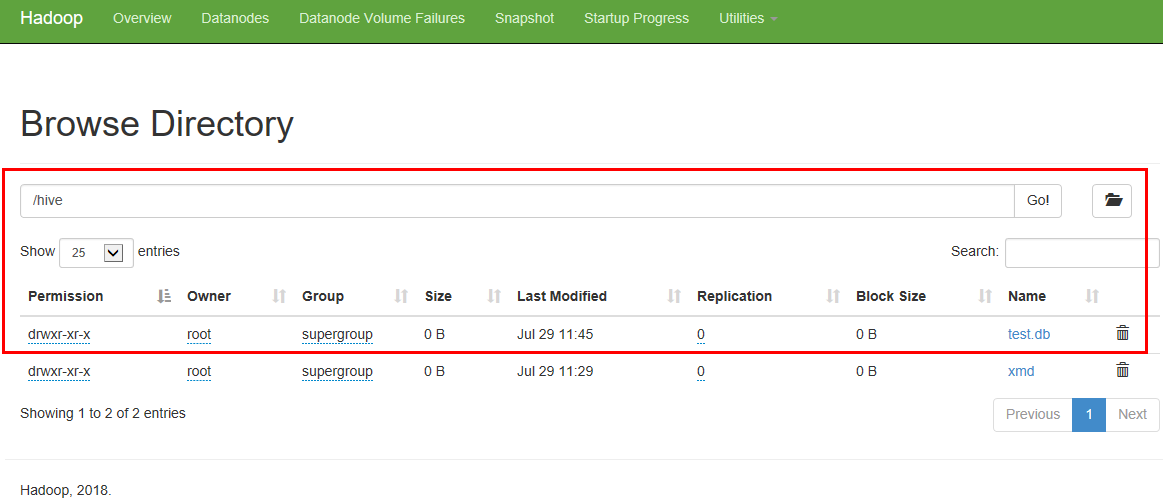Open the parent directory folder icon
This screenshot has height=503, width=1163.
[1112, 200]
